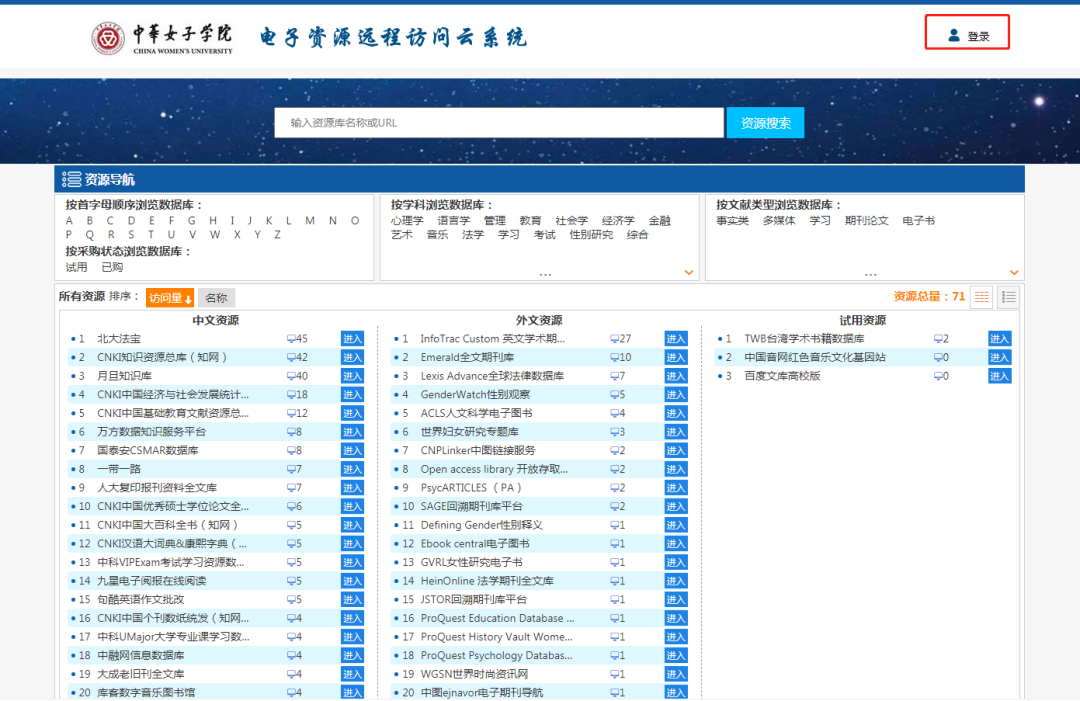Browse databases starting with letter K
The image size is (1080, 701).
270,219
